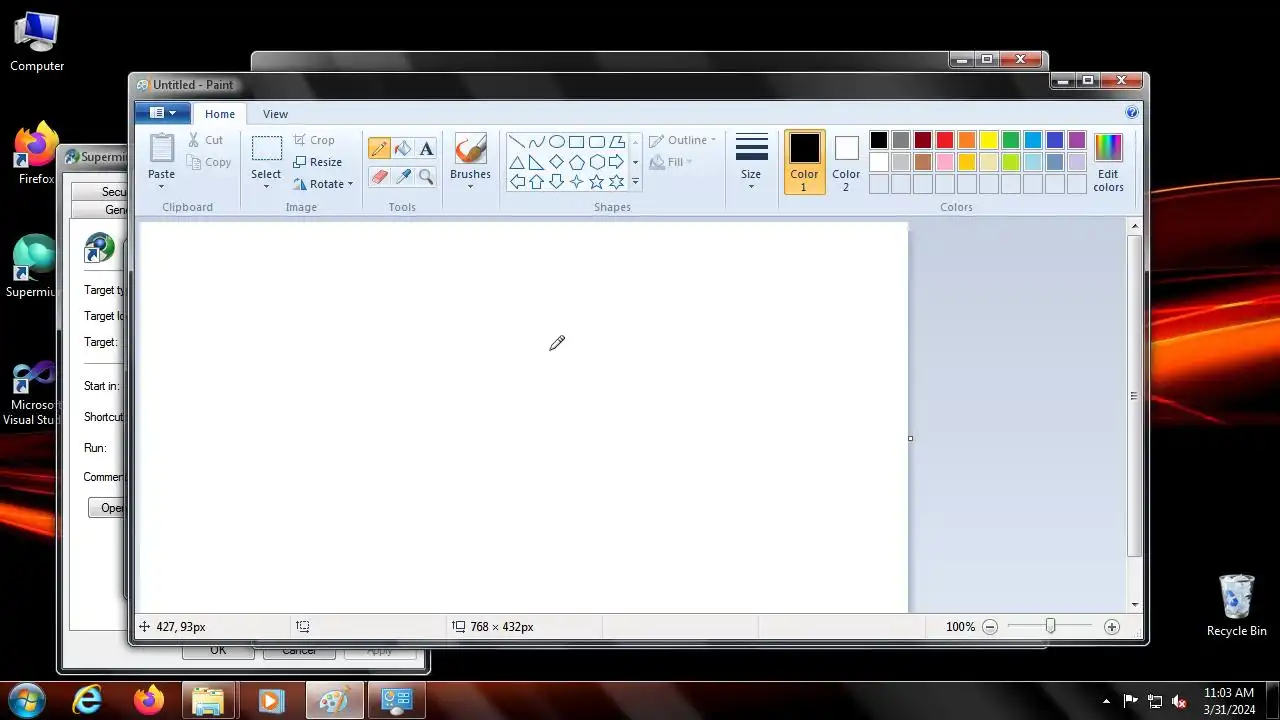Show next row of Shapes gallery
The image size is (1280, 720).
pyautogui.click(x=635, y=162)
